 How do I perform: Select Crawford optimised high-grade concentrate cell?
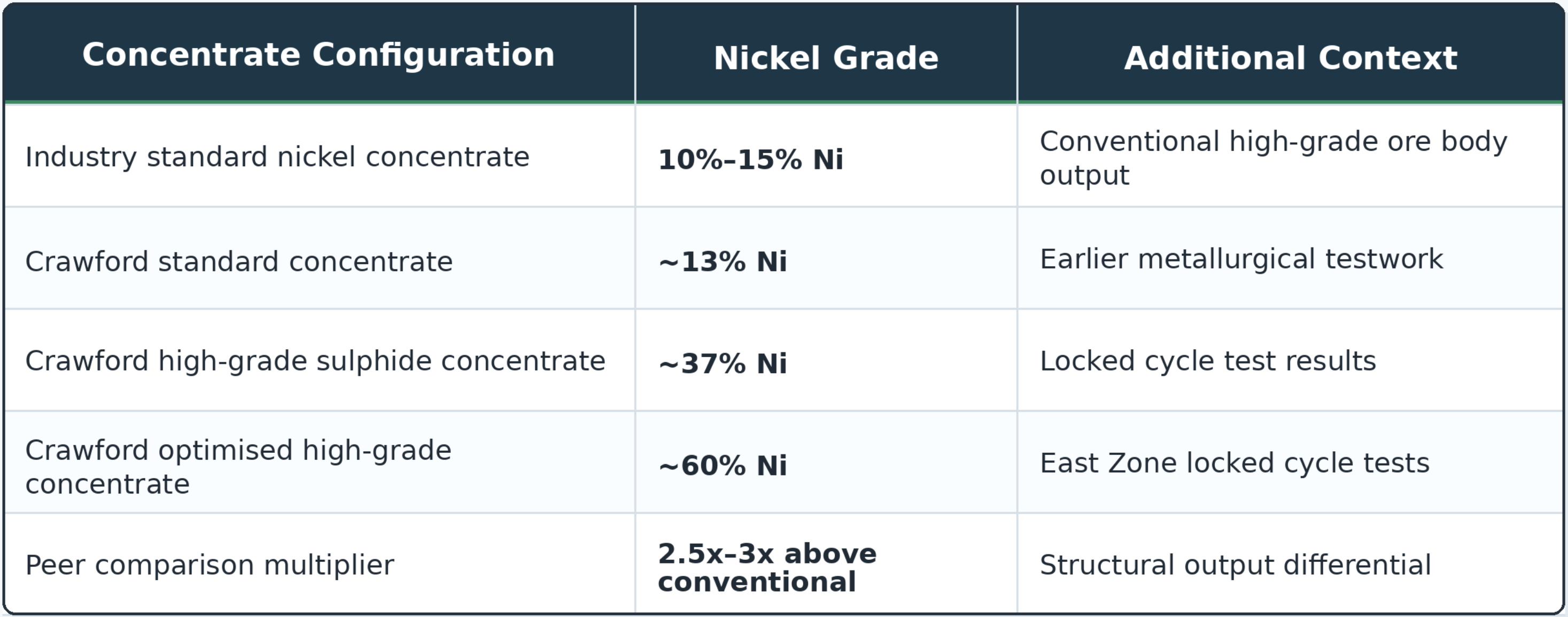coord(319,463)
